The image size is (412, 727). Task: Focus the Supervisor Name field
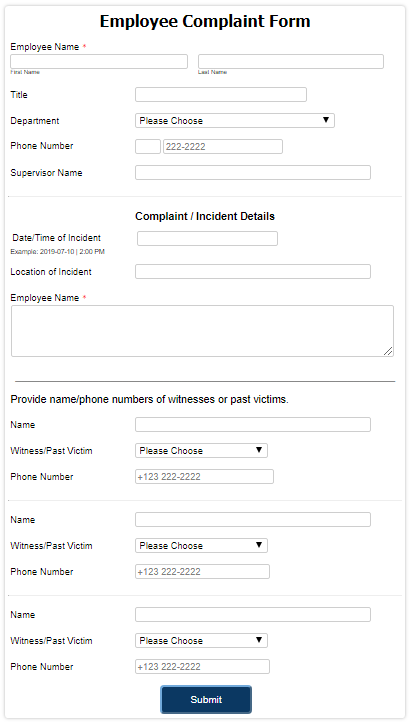pos(253,172)
